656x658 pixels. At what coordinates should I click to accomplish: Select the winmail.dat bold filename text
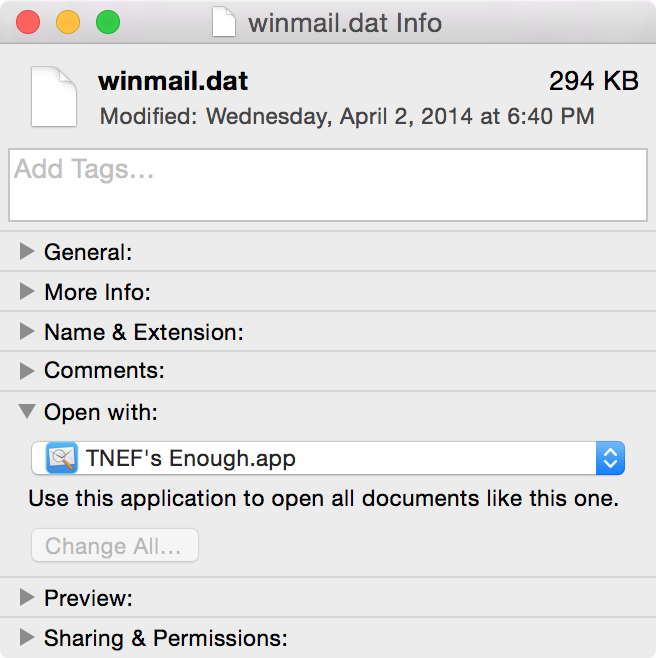(173, 81)
